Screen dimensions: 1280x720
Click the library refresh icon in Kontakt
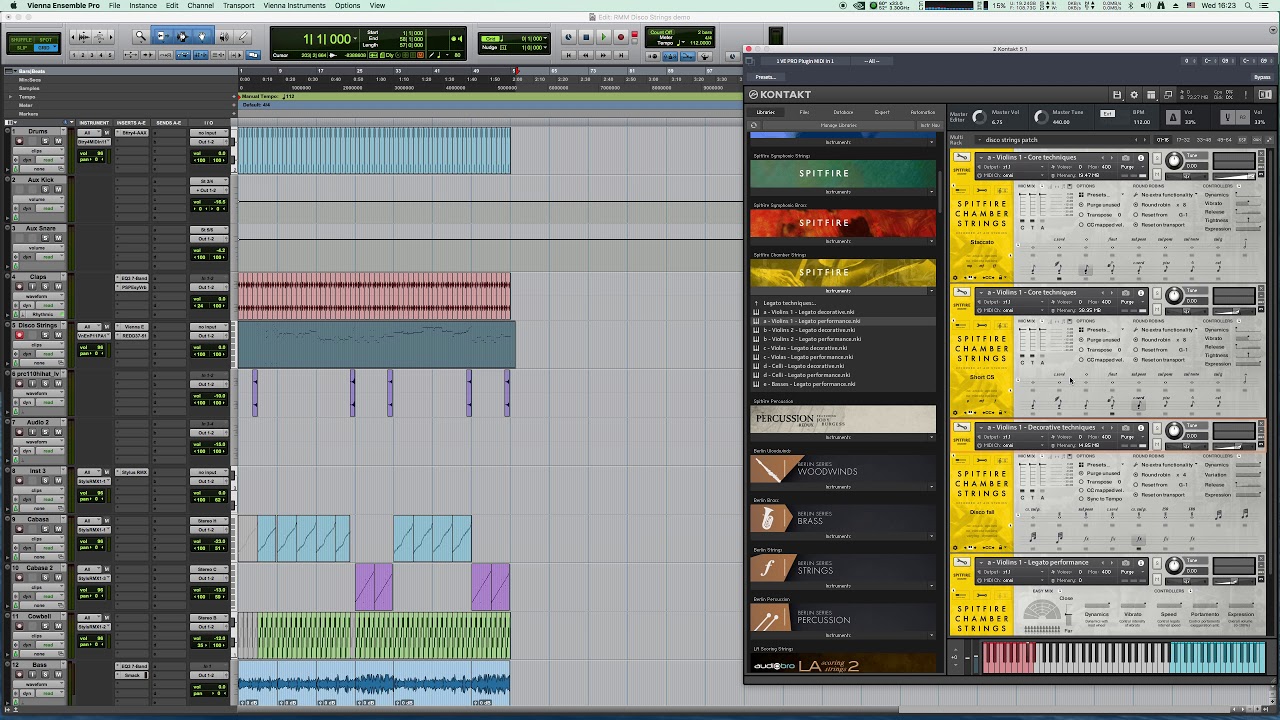point(754,125)
